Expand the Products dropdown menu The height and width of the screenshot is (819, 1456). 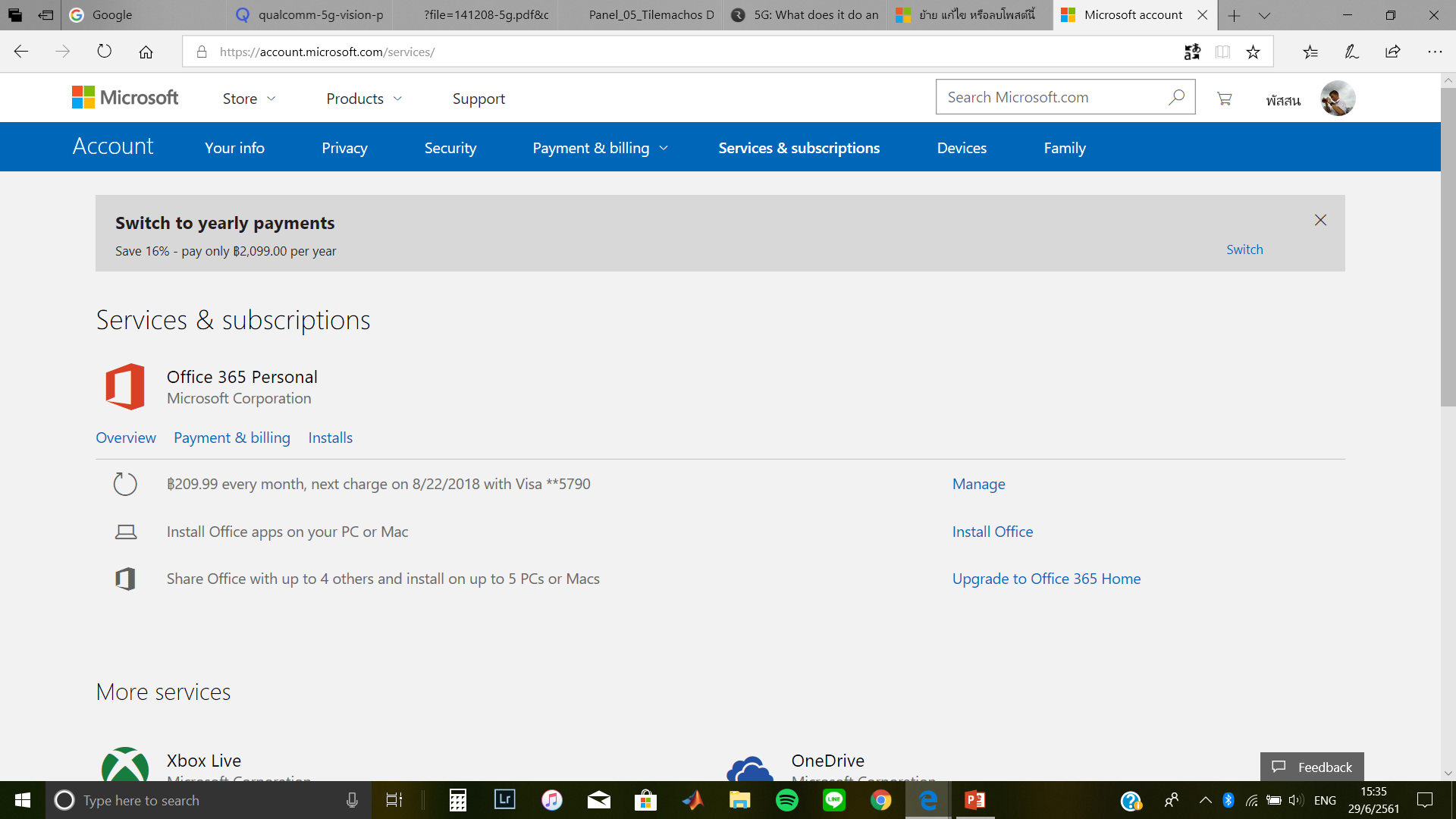point(364,99)
